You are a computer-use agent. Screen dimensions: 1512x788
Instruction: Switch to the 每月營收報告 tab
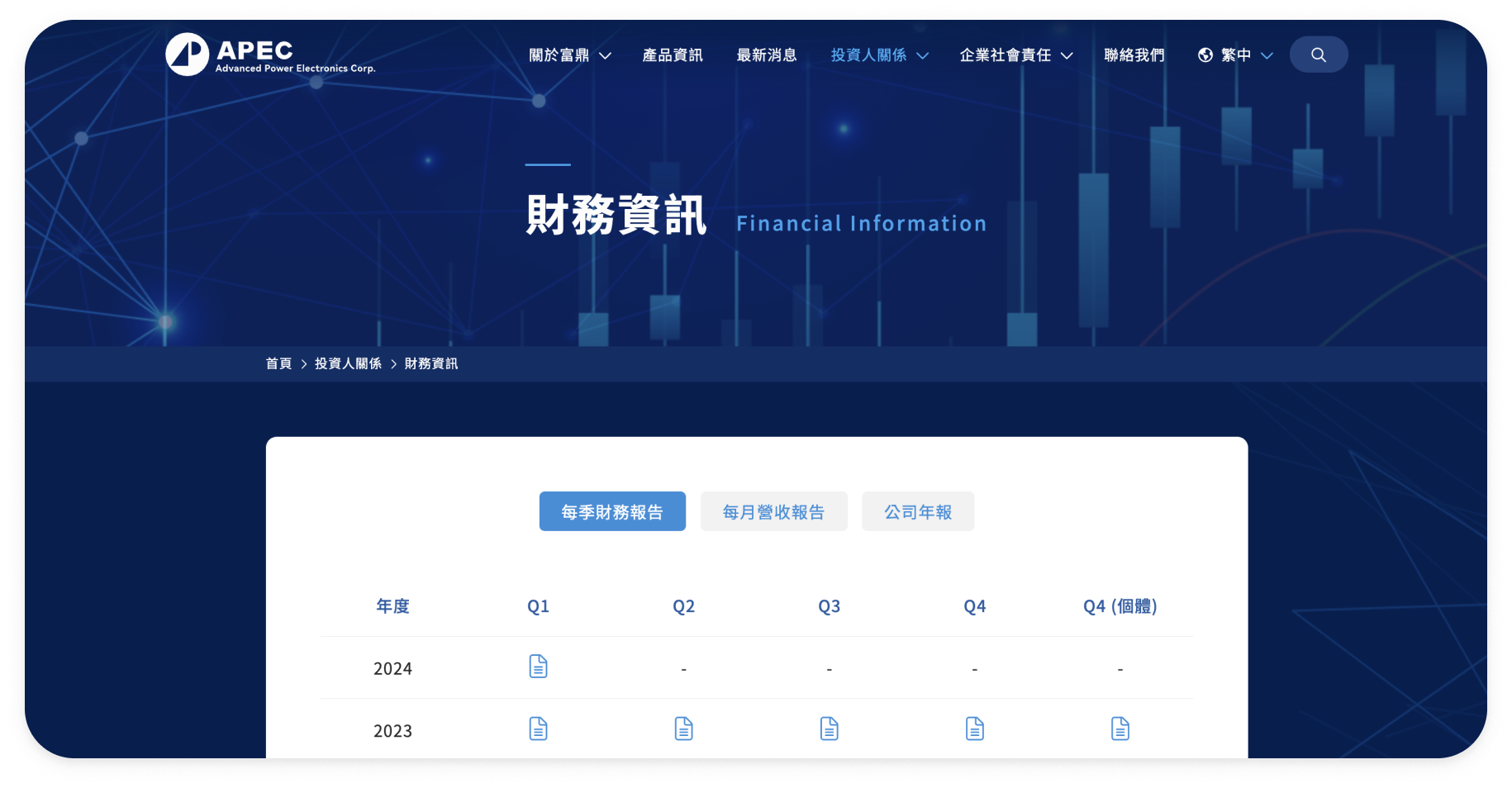pyautogui.click(x=773, y=512)
